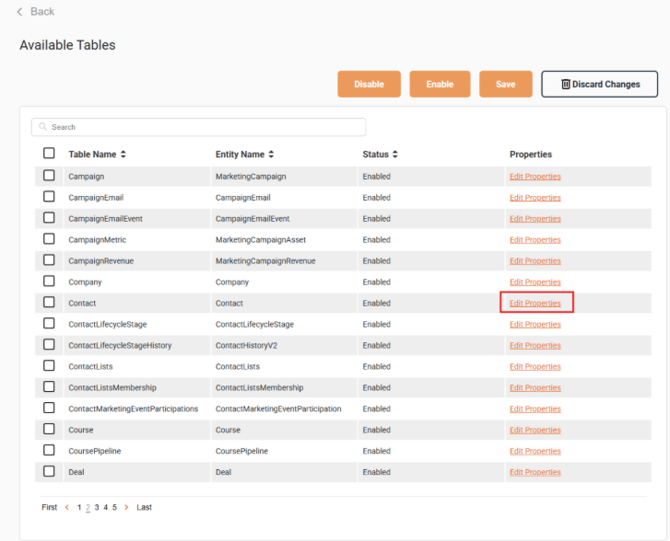Click the Disable button

tap(369, 85)
